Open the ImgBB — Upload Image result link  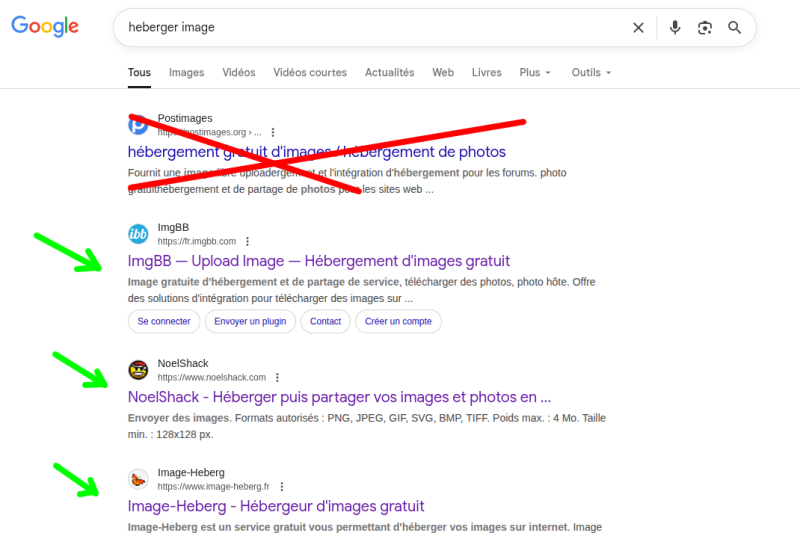point(318,261)
